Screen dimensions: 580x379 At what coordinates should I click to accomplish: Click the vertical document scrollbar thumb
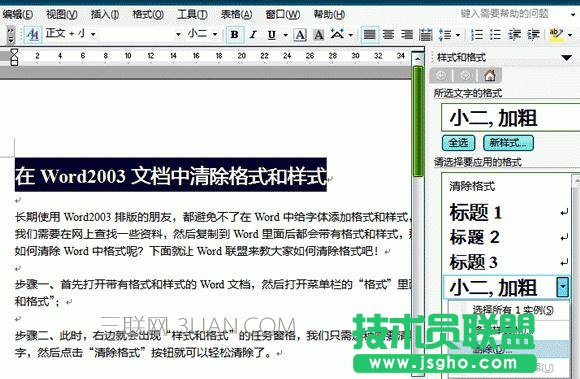pos(418,121)
